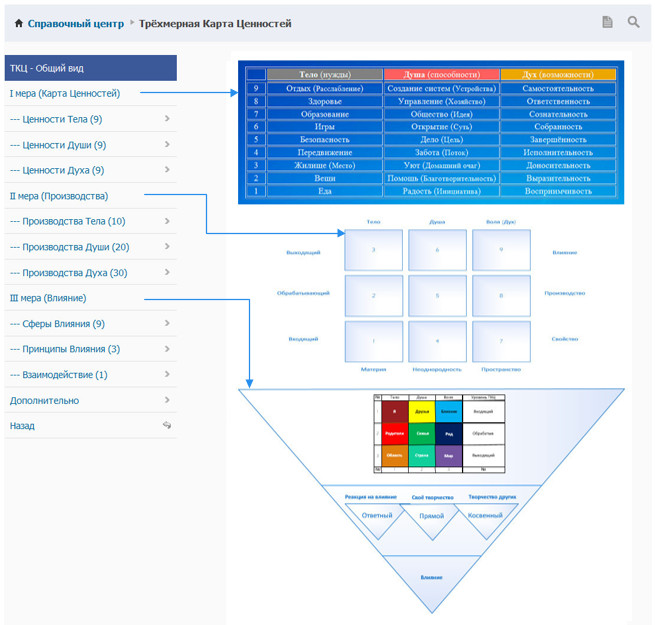Open the document icon in header
The image size is (655, 625).
click(607, 22)
